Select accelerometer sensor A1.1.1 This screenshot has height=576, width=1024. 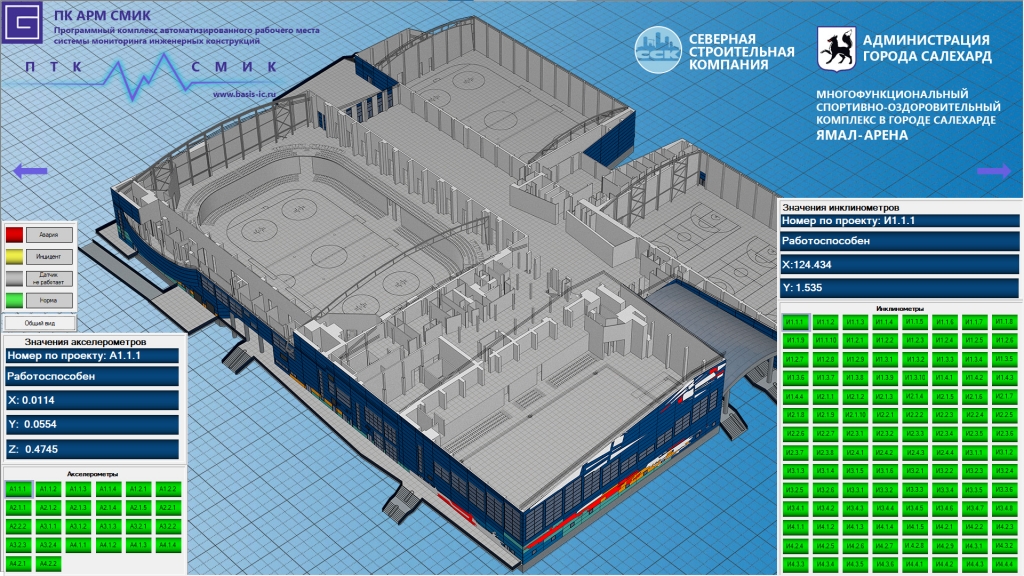[x=19, y=489]
